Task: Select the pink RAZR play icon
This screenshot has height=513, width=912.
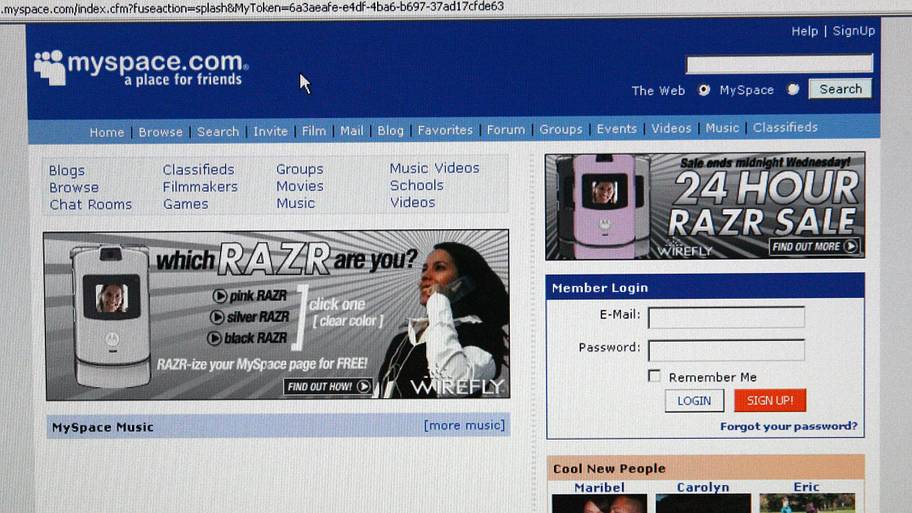Action: tap(219, 296)
